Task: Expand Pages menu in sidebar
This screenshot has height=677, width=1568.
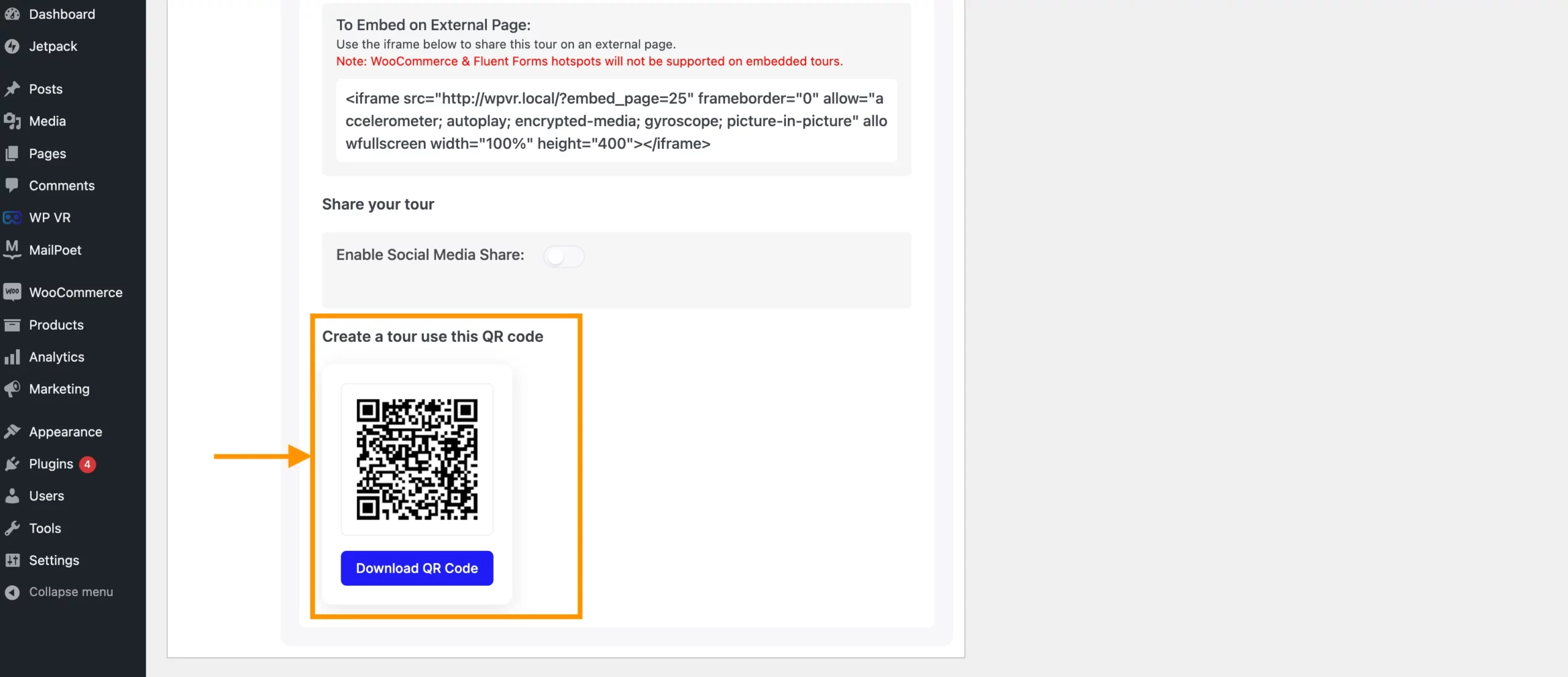Action: 47,154
